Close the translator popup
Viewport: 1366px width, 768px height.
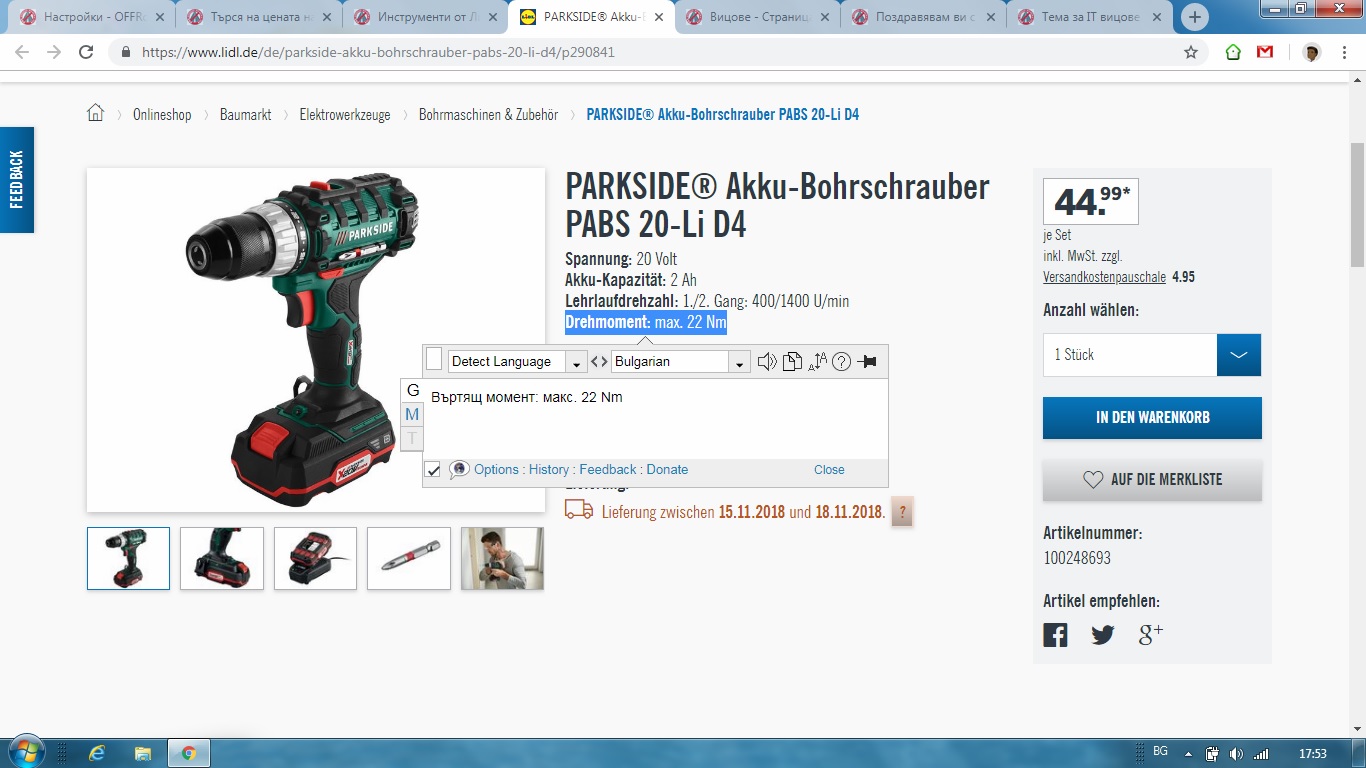pyautogui.click(x=829, y=469)
